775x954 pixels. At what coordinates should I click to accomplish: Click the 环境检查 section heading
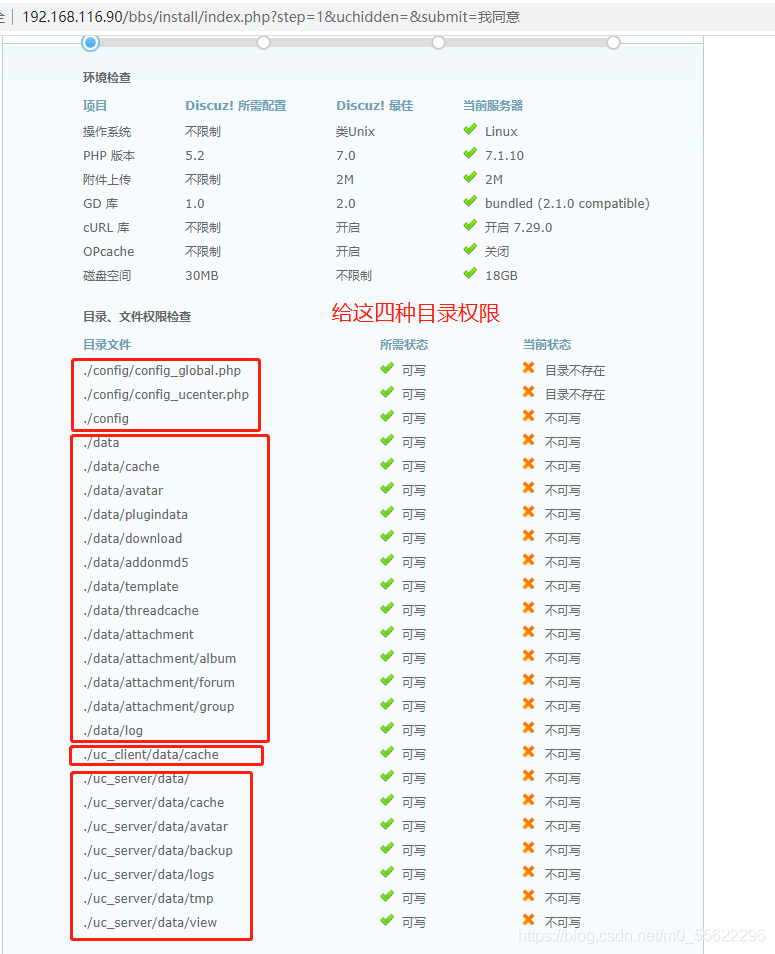coord(107,77)
